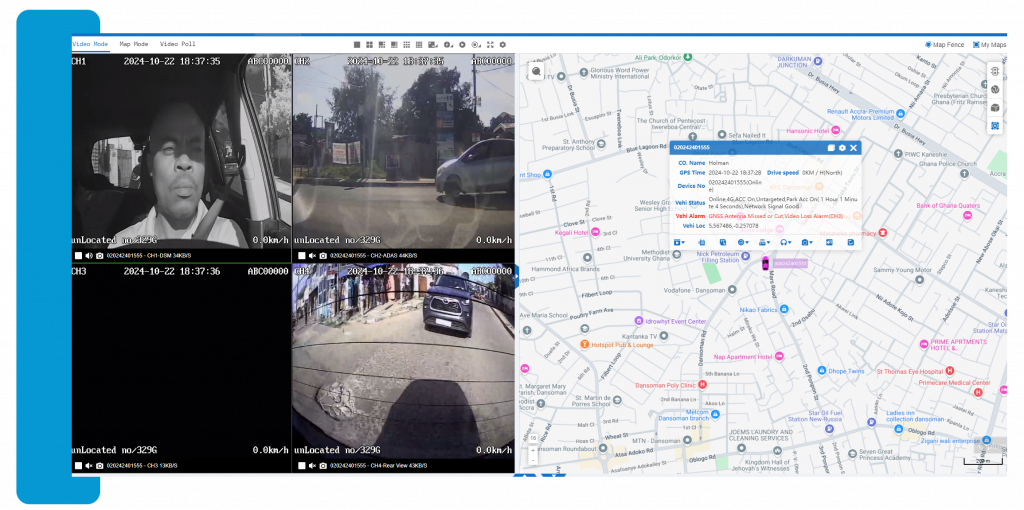Switch to the Map Mode tab
Image resolution: width=1024 pixels, height=510 pixels.
pos(133,44)
